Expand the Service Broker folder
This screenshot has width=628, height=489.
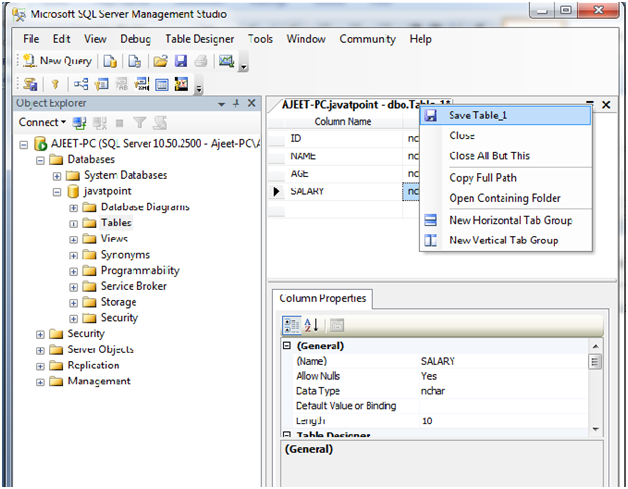click(73, 287)
